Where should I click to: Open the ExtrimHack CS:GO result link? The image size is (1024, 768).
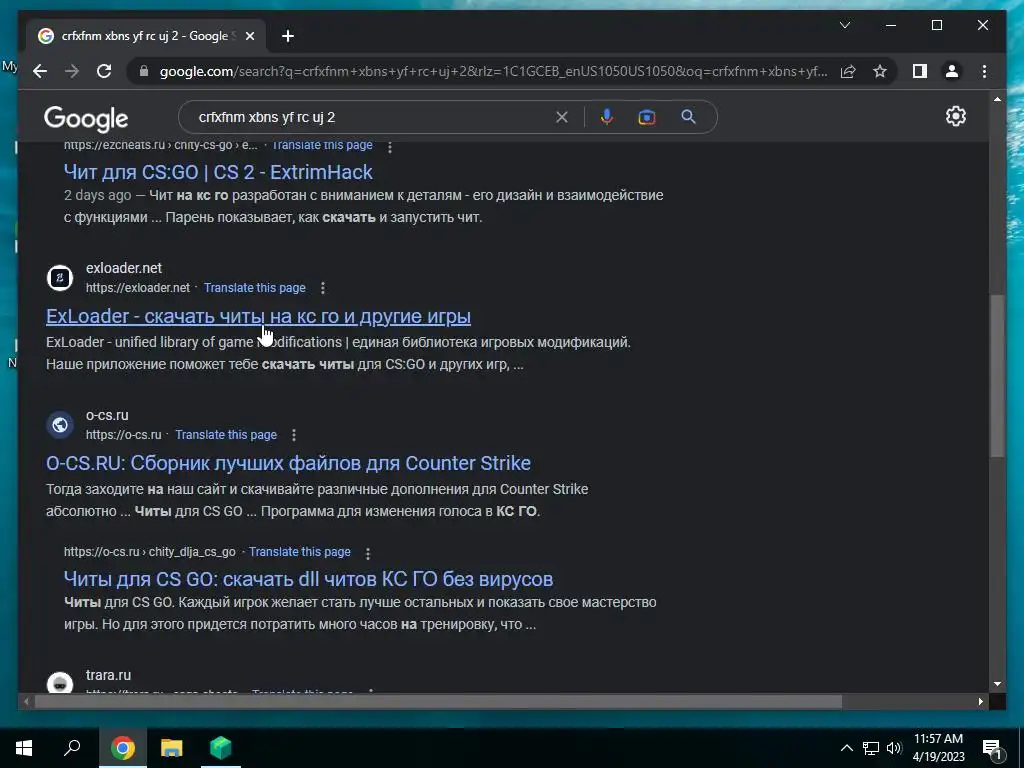(x=218, y=172)
